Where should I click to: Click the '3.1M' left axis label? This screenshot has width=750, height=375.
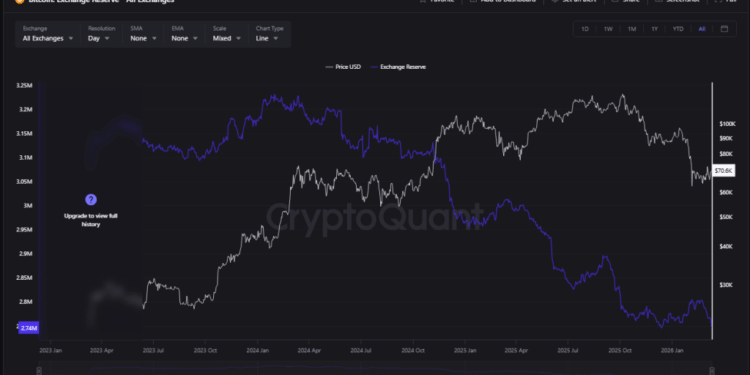tap(25, 157)
